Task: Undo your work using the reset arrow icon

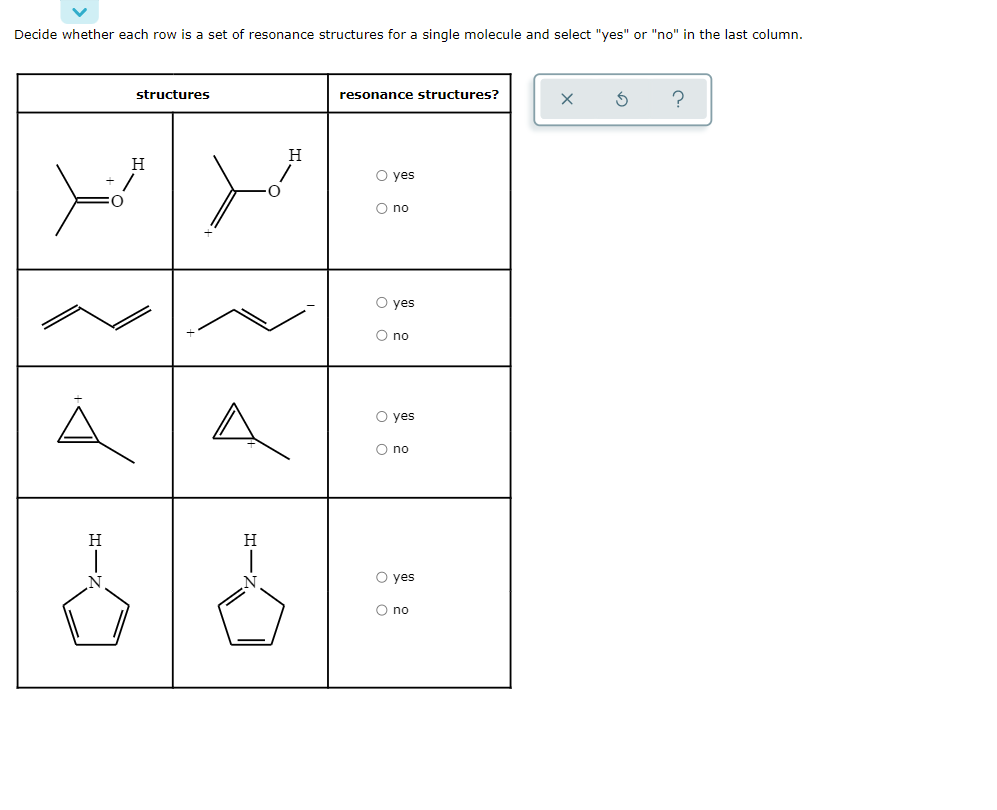Action: (623, 98)
